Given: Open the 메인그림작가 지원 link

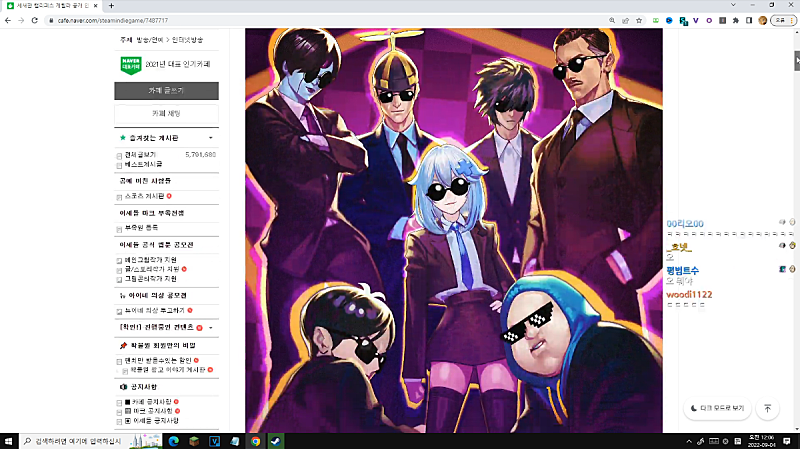Looking at the screenshot, I should click(151, 260).
